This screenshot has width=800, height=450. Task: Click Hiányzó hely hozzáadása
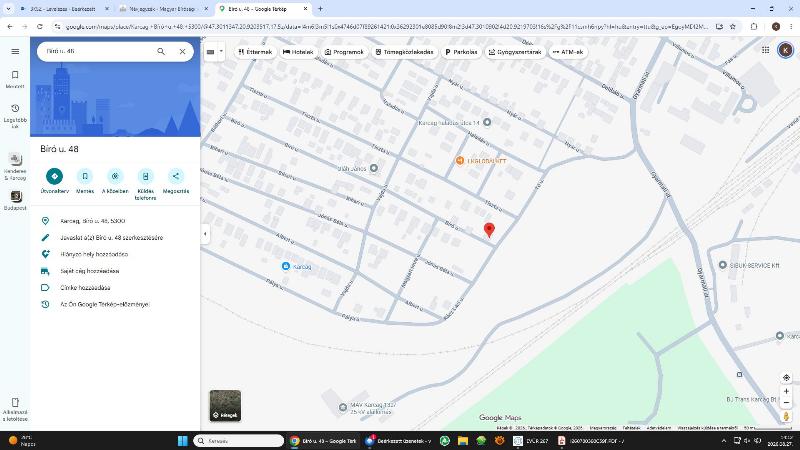tap(115, 254)
